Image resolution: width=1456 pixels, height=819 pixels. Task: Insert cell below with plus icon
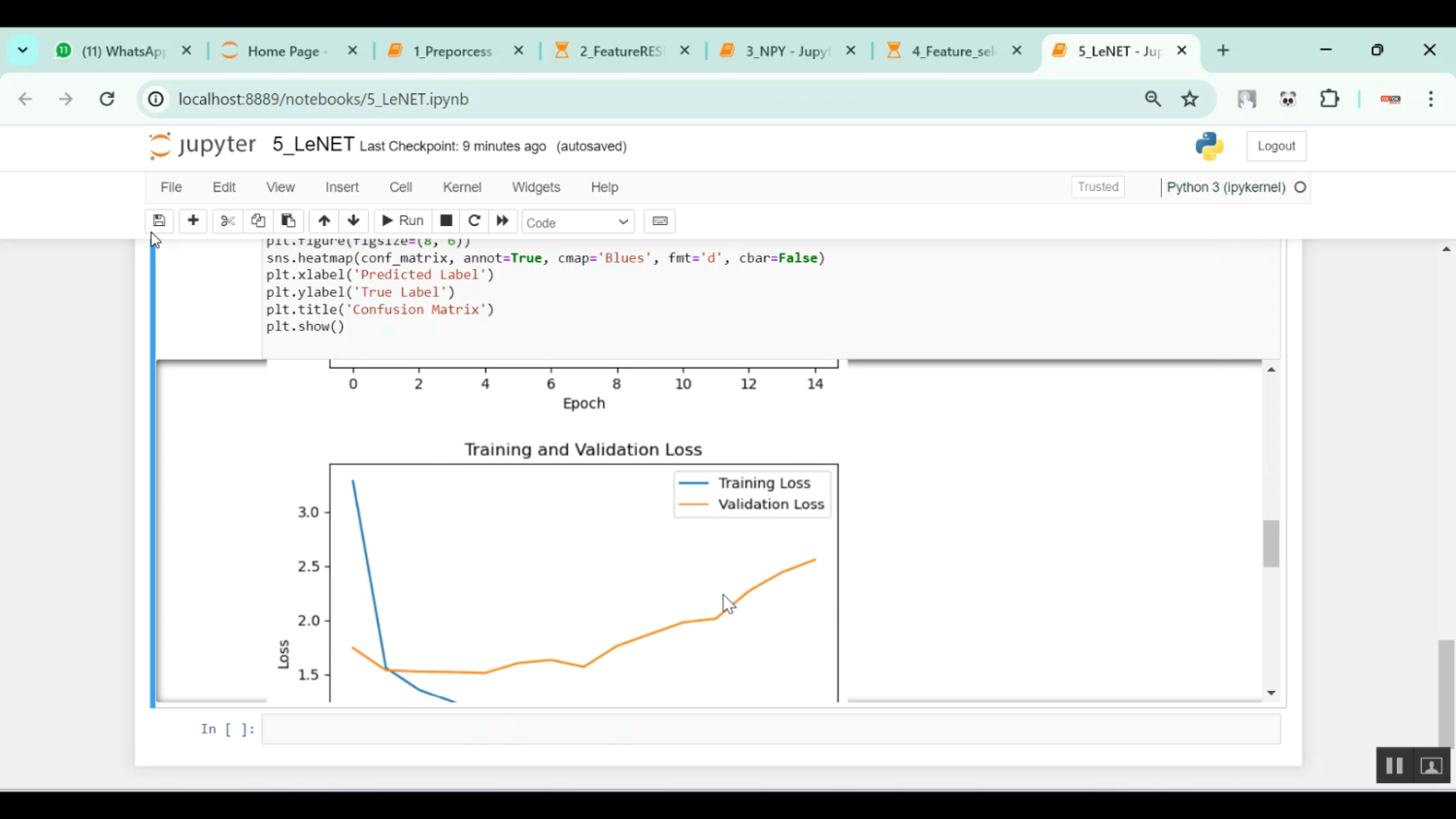coord(193,221)
